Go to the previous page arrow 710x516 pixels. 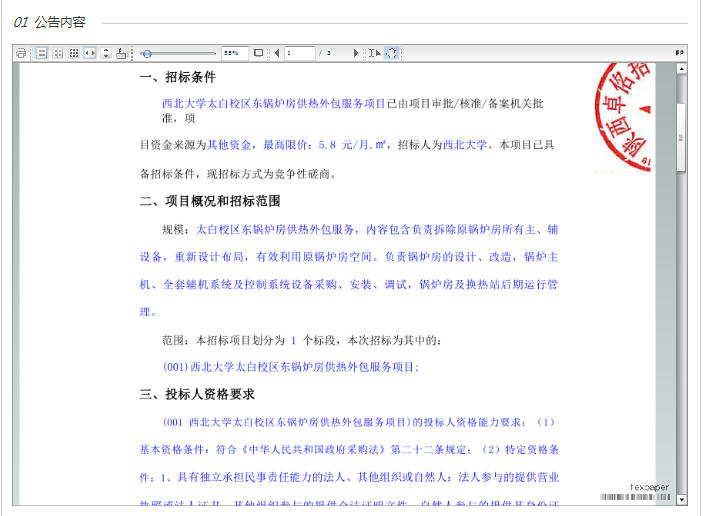pos(278,53)
